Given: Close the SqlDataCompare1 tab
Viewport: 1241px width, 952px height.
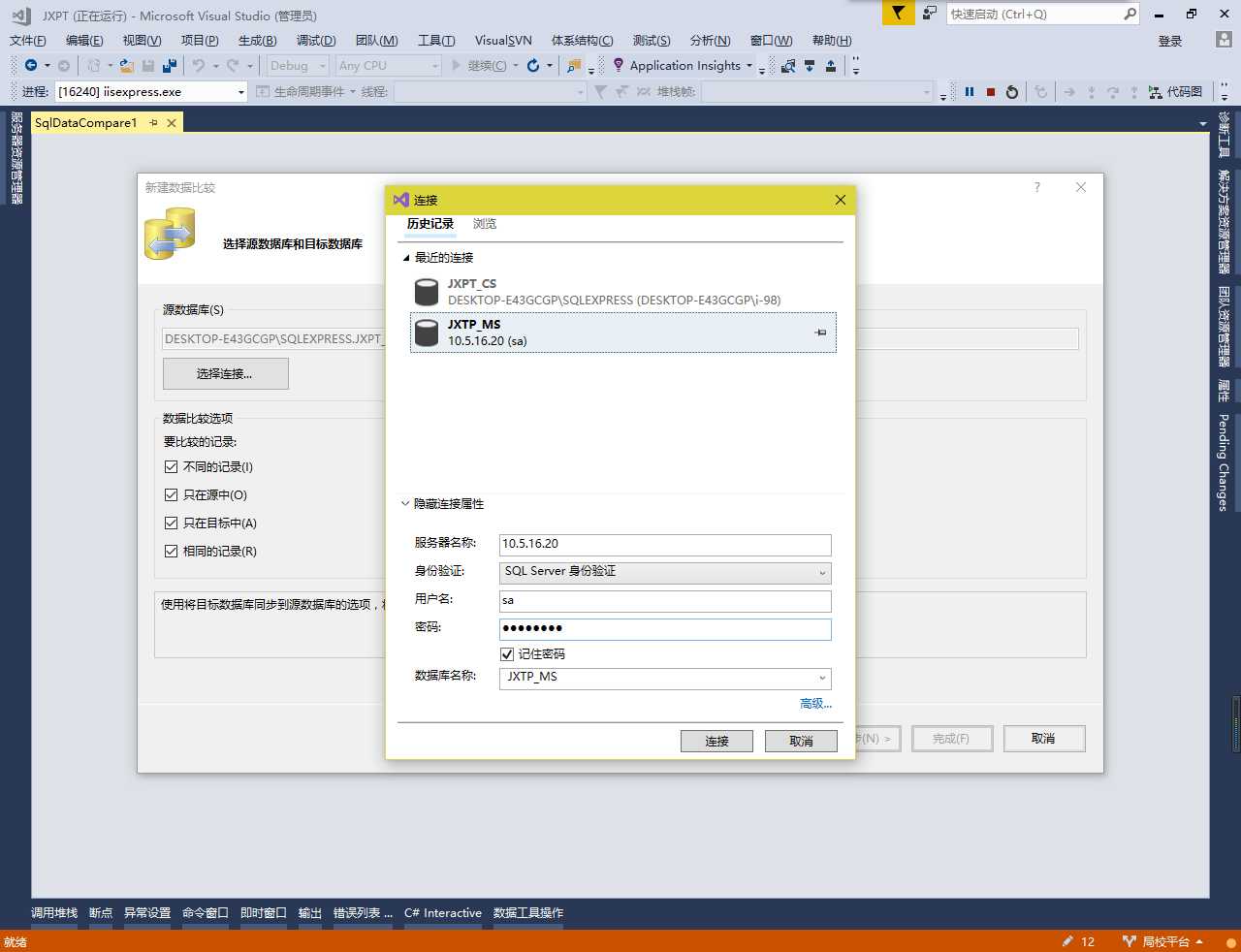Looking at the screenshot, I should pyautogui.click(x=172, y=123).
